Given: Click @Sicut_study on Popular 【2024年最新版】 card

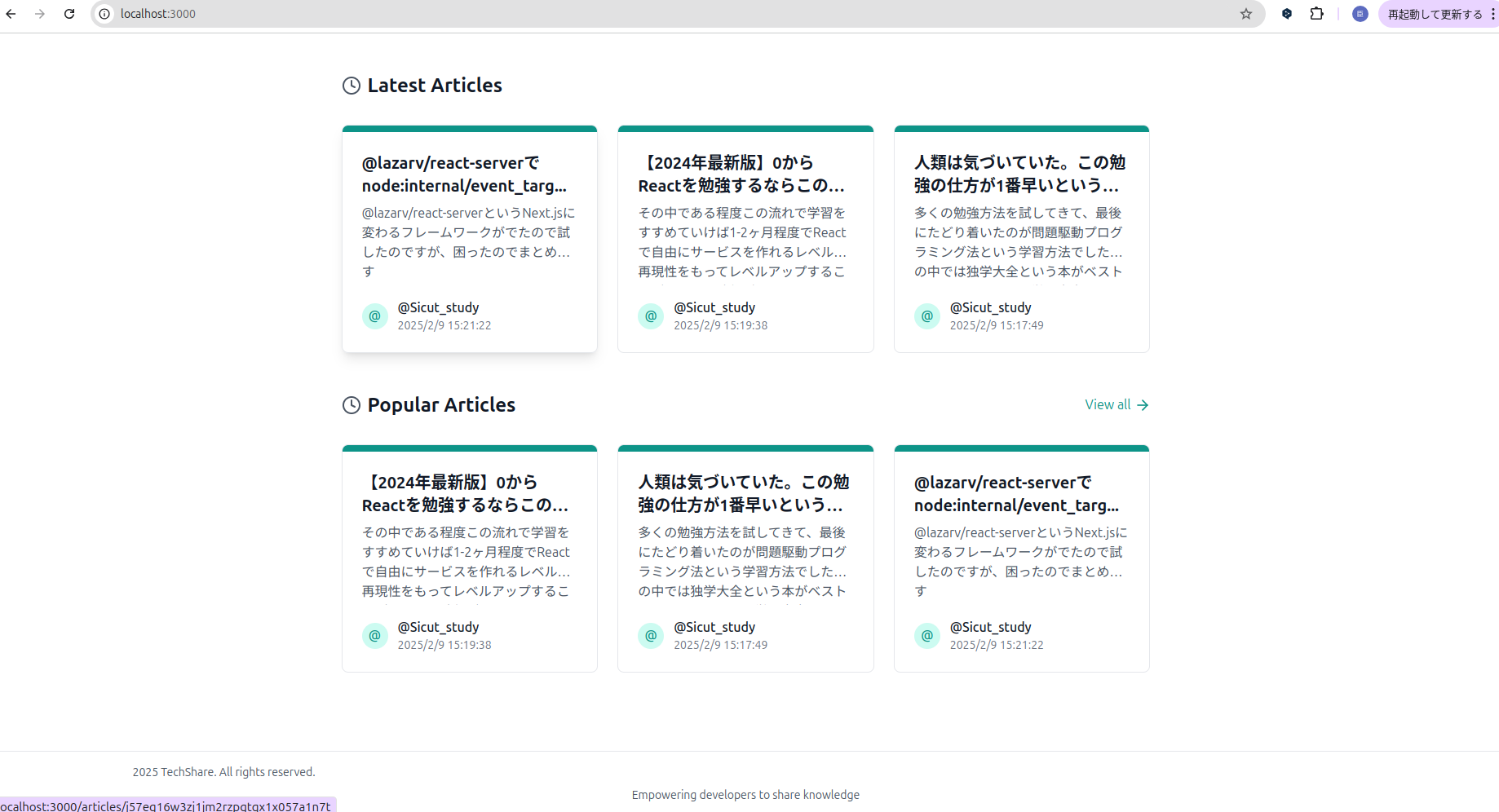Looking at the screenshot, I should tap(438, 627).
